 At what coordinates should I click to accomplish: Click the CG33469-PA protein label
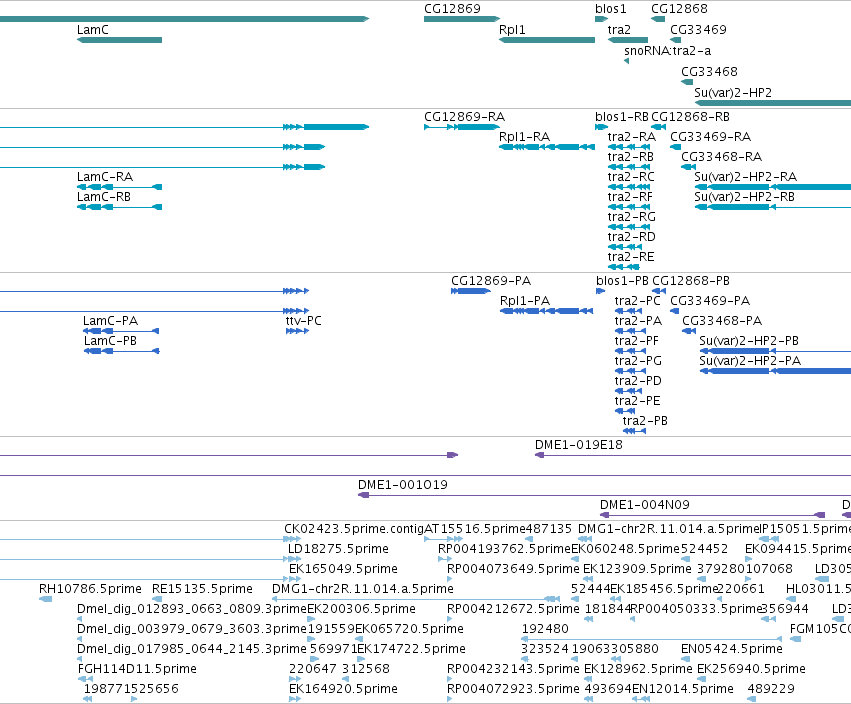[x=710, y=301]
